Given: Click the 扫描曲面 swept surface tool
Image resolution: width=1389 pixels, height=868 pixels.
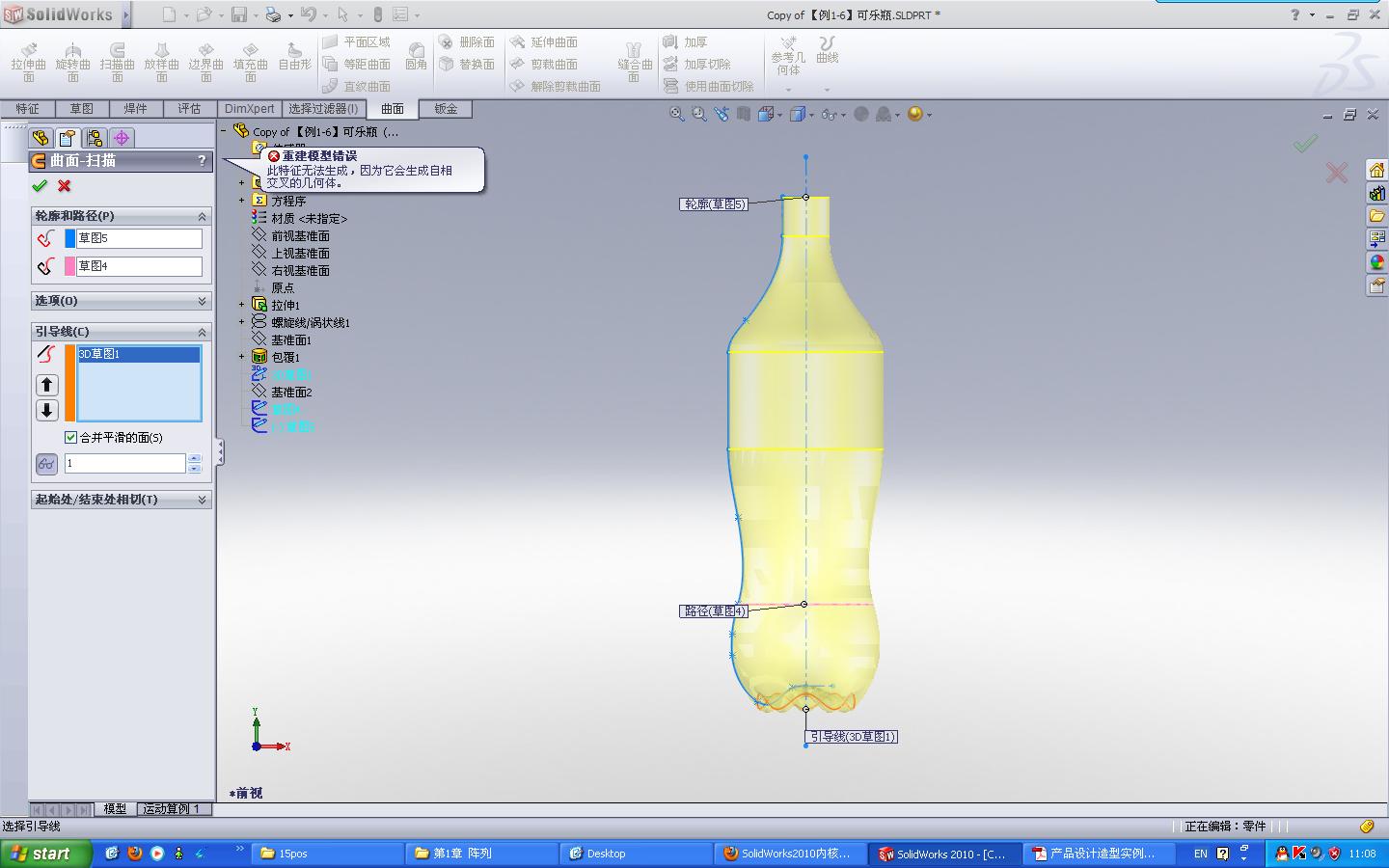Looking at the screenshot, I should (x=118, y=62).
